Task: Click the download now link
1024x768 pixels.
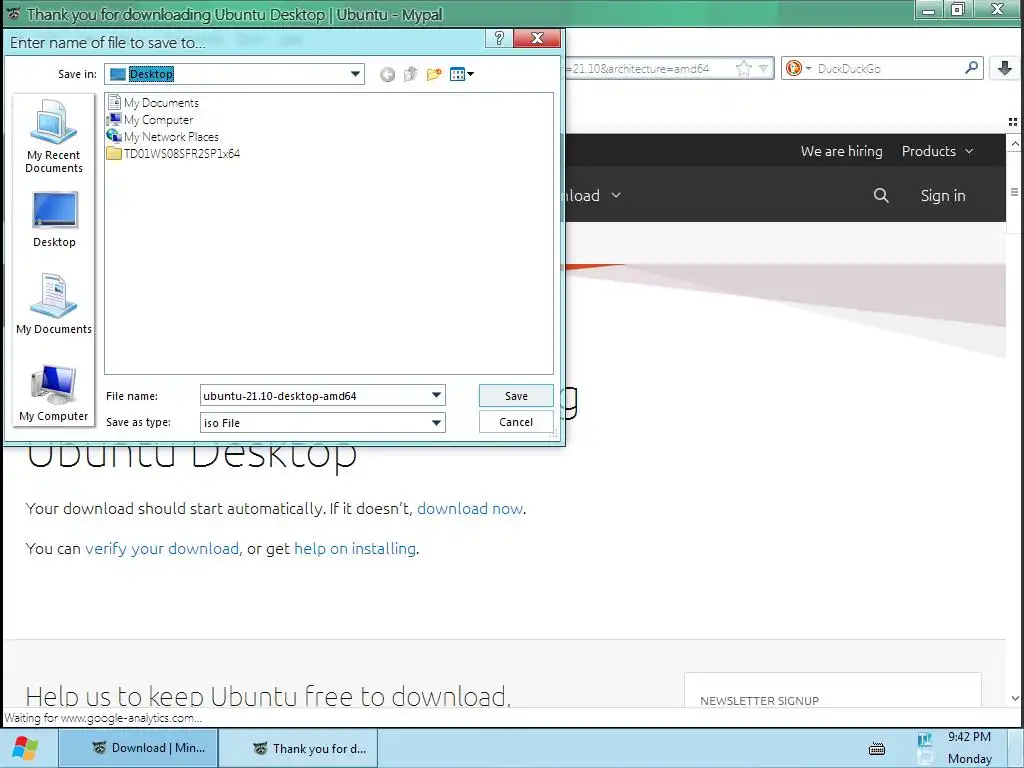Action: tap(470, 508)
